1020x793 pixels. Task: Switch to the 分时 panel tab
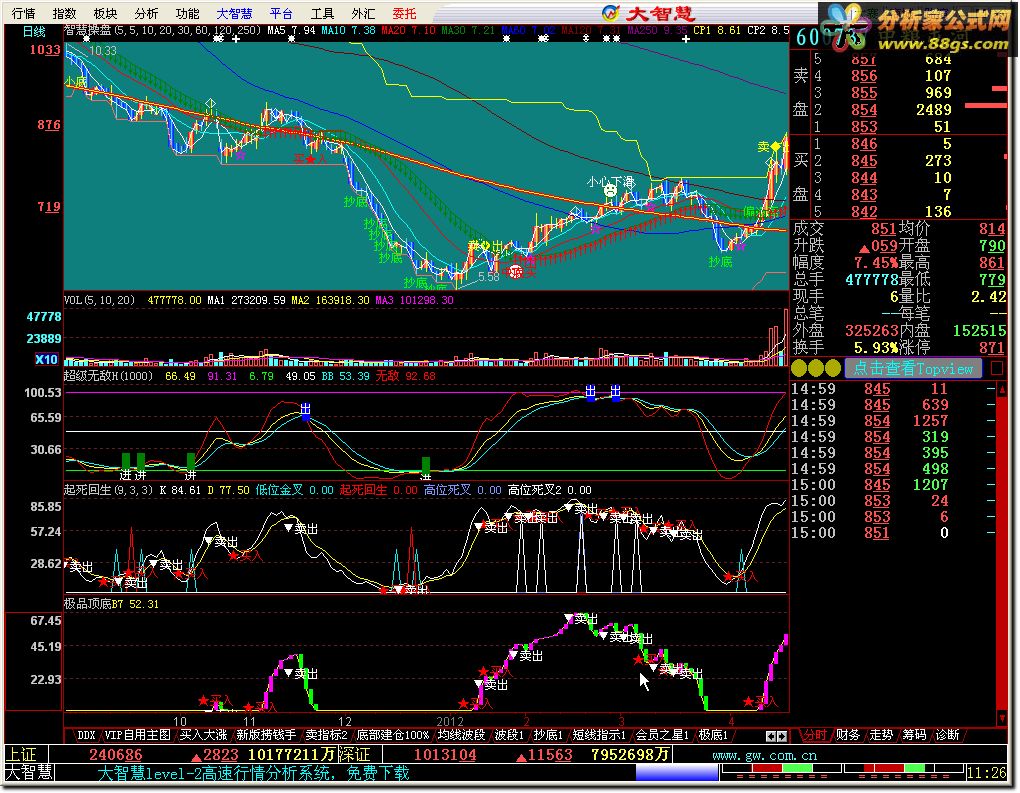click(x=814, y=735)
